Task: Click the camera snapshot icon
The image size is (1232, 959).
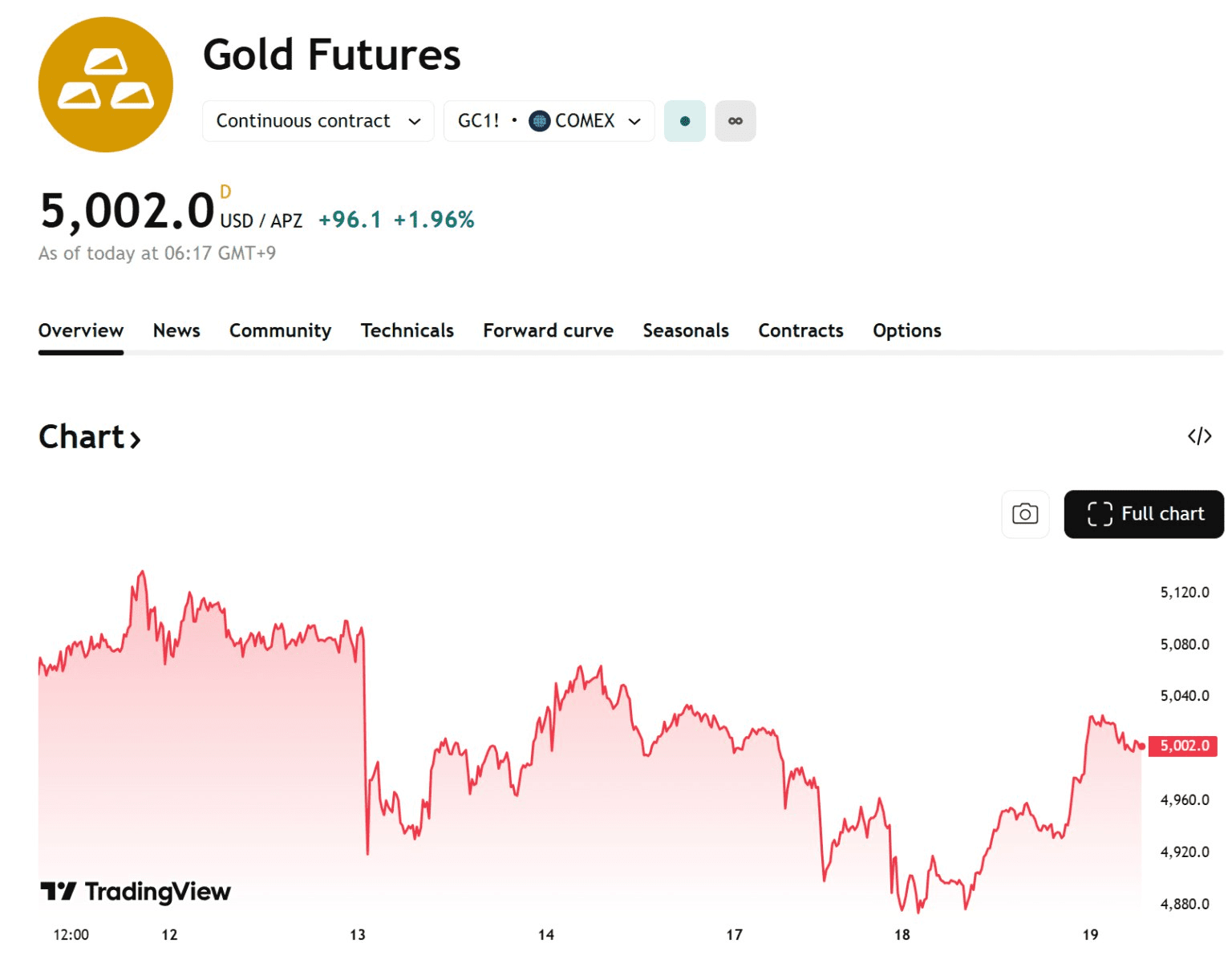Action: [1025, 514]
